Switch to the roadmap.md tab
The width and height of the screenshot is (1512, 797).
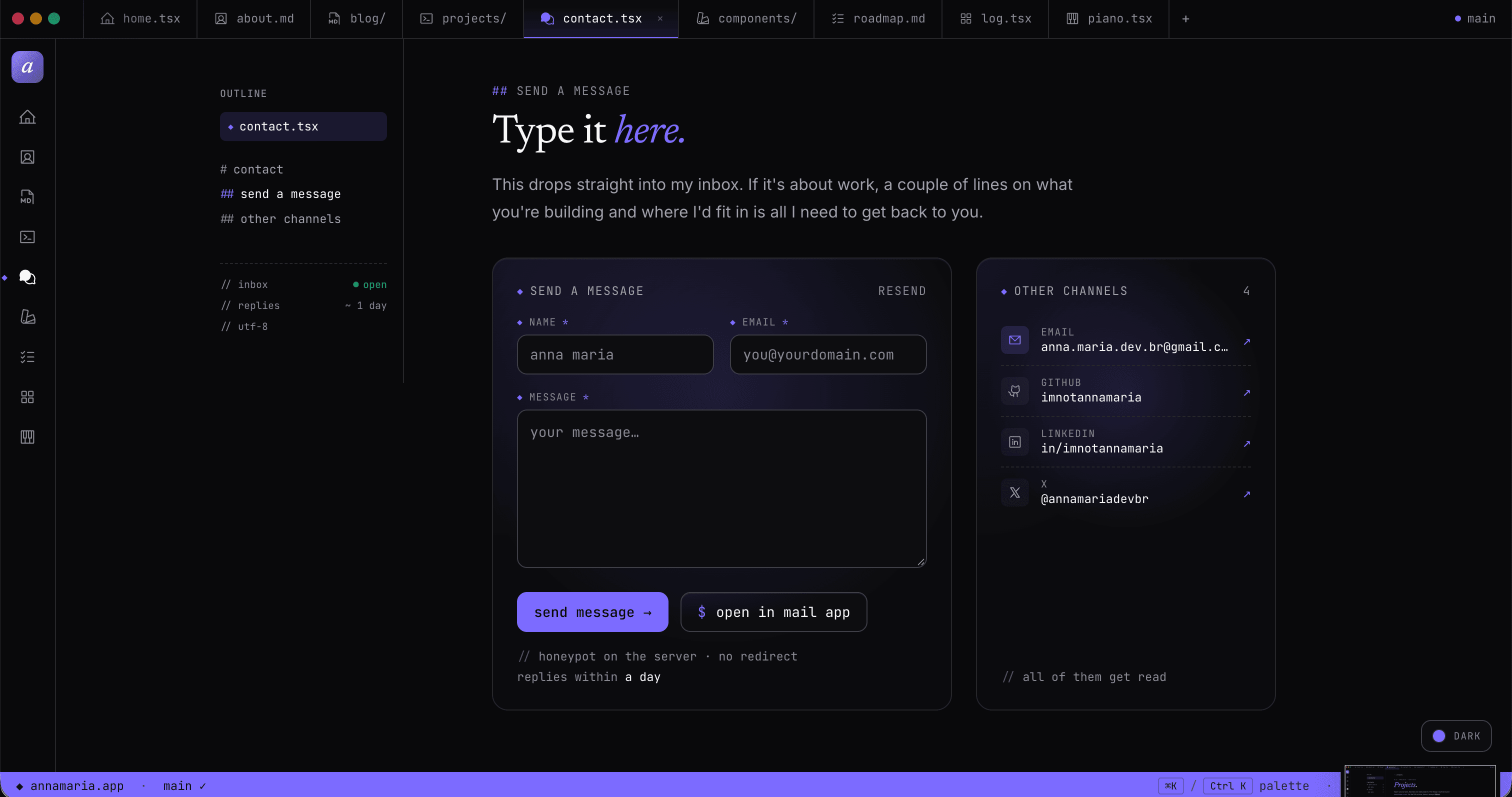coord(878,19)
